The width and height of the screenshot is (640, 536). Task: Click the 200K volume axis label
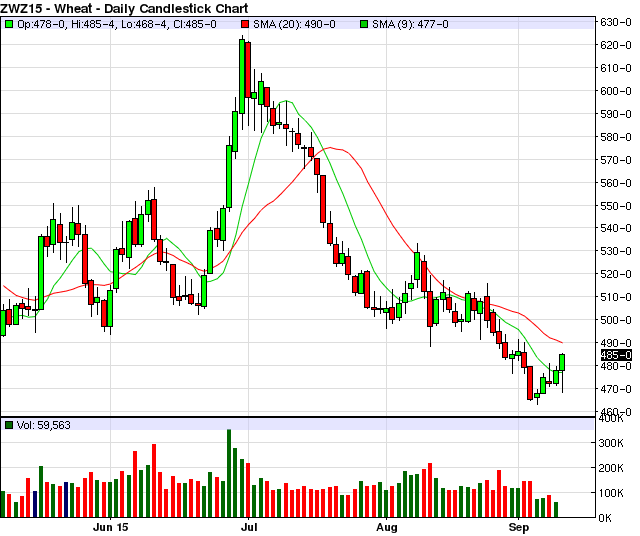point(611,468)
